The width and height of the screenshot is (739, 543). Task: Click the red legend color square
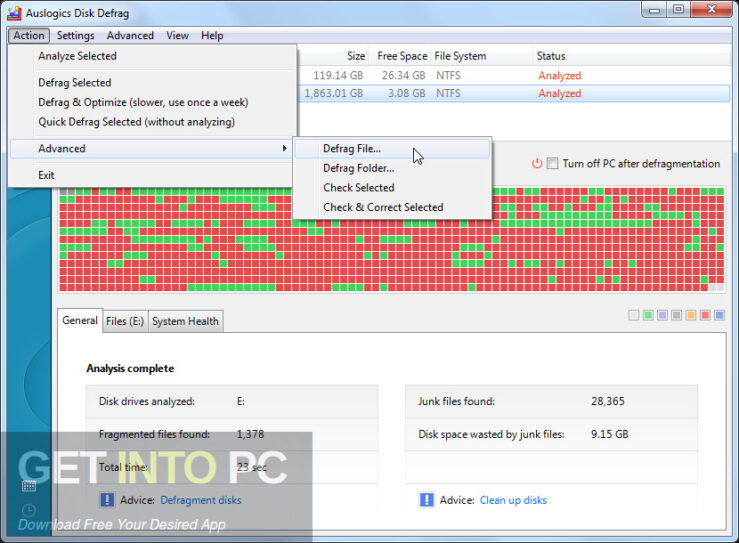[705, 315]
